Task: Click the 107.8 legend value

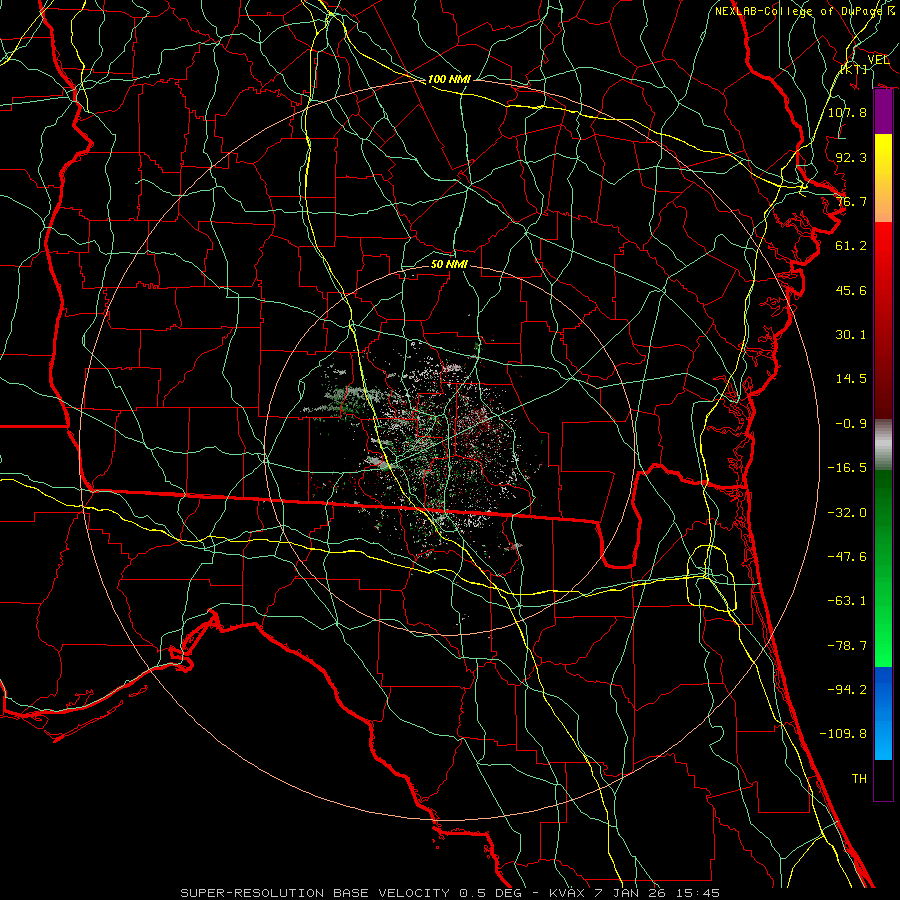Action: 847,112
